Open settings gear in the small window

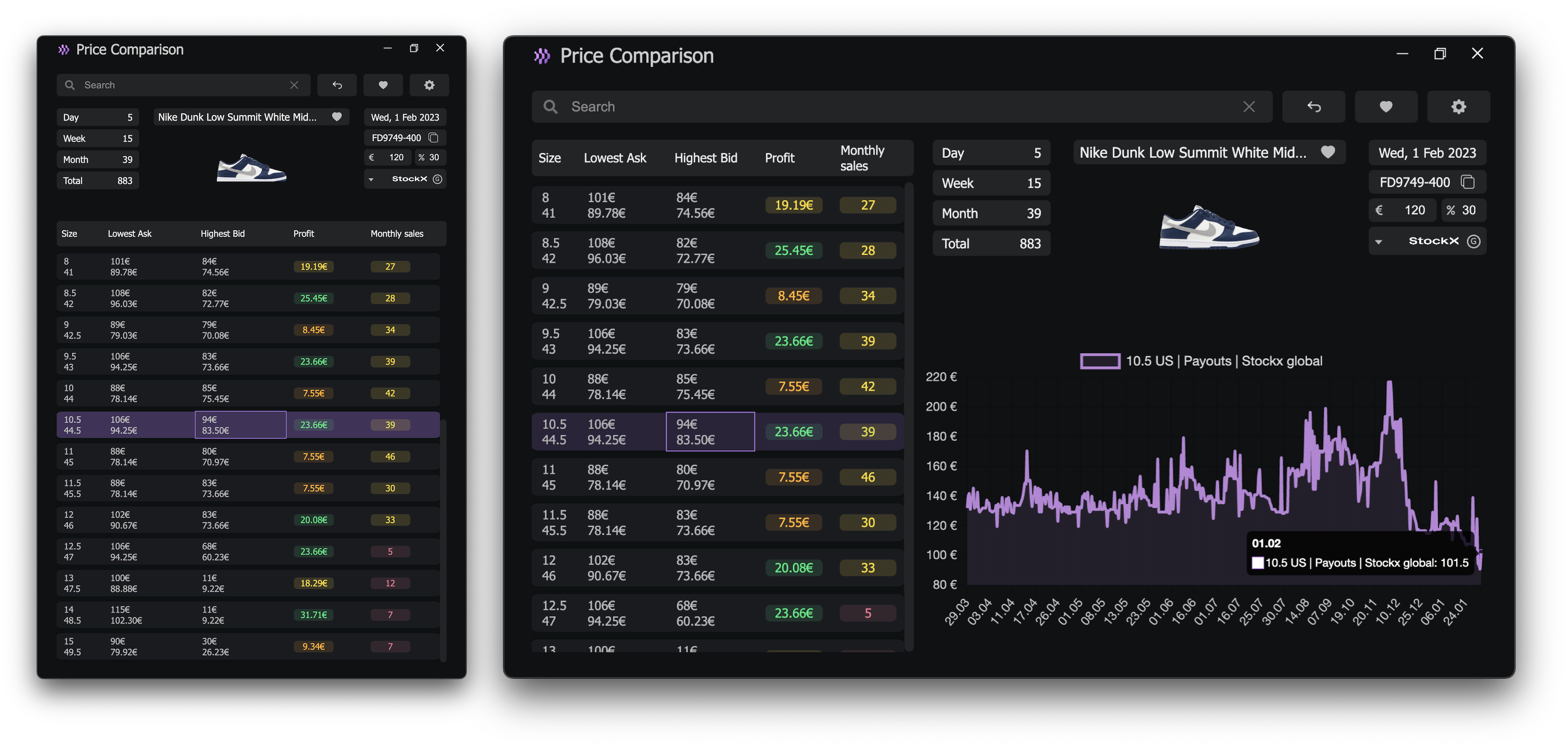429,85
